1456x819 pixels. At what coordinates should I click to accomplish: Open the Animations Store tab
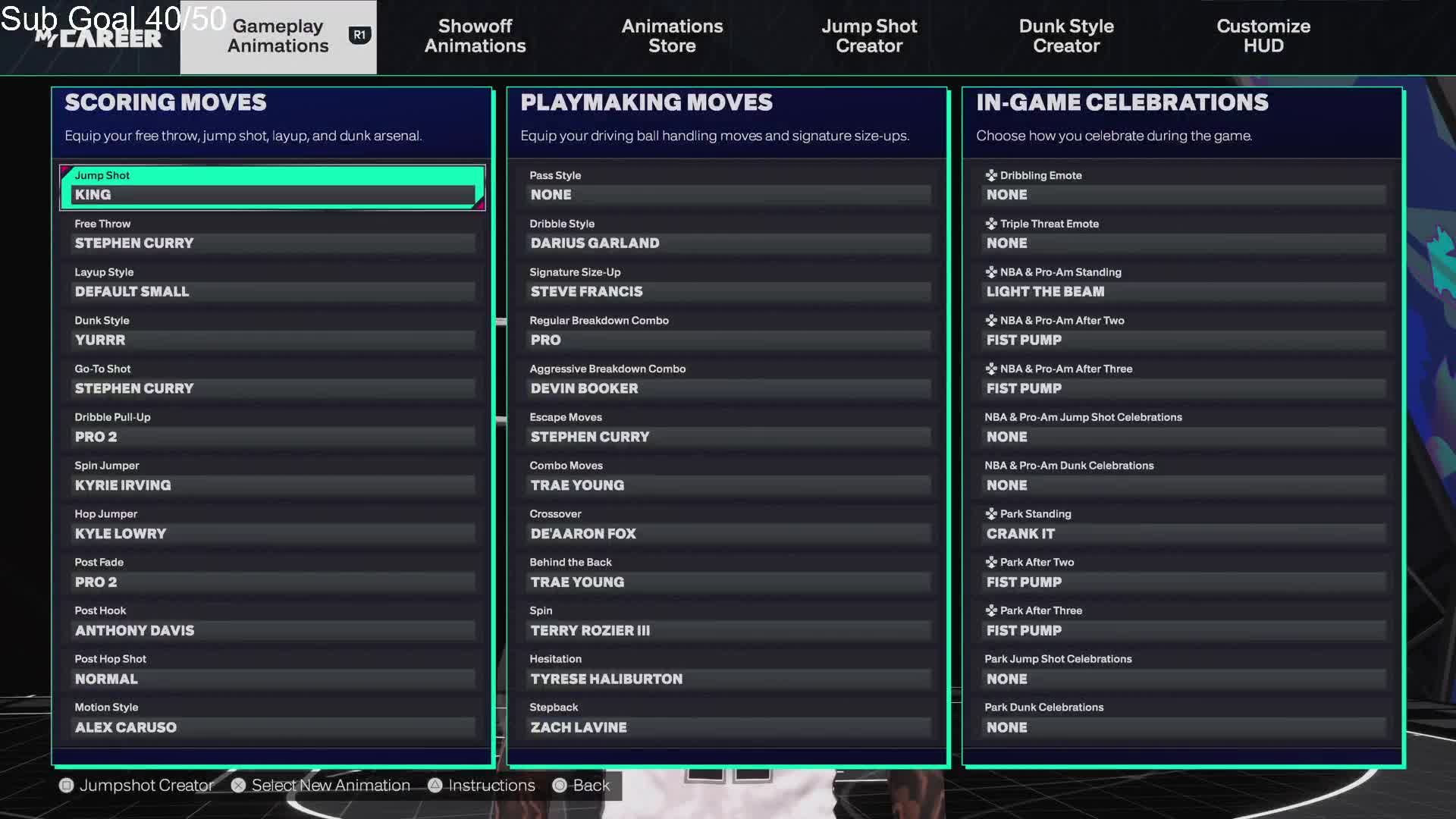point(672,36)
